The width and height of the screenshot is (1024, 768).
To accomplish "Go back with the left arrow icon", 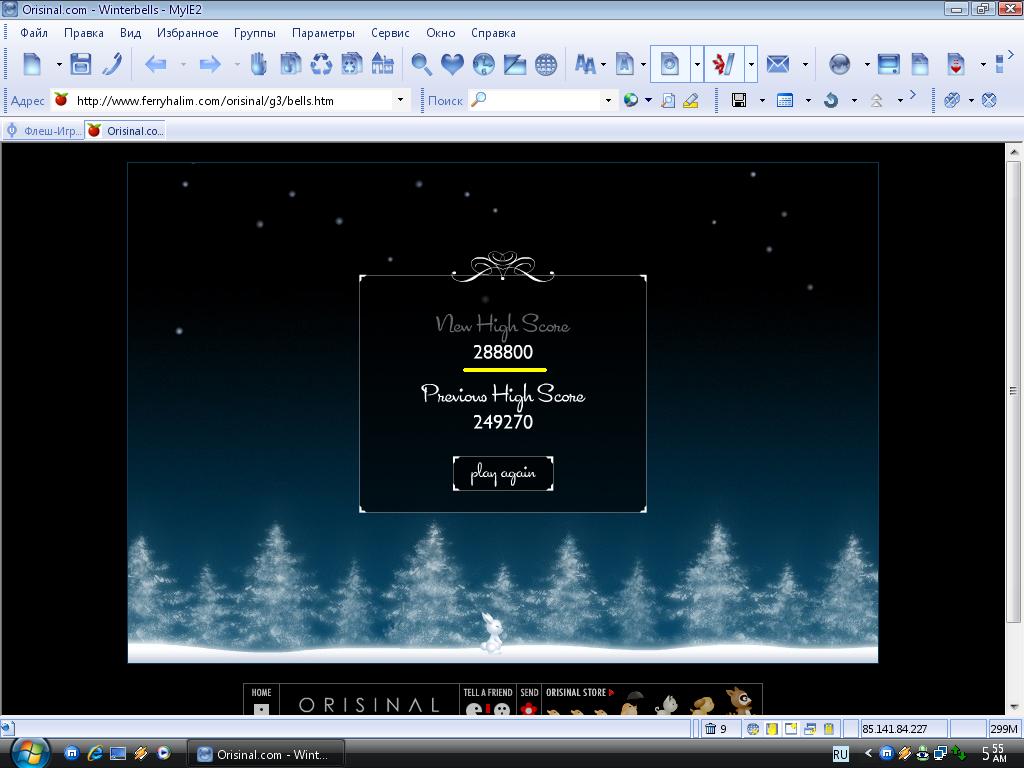I will coord(155,65).
